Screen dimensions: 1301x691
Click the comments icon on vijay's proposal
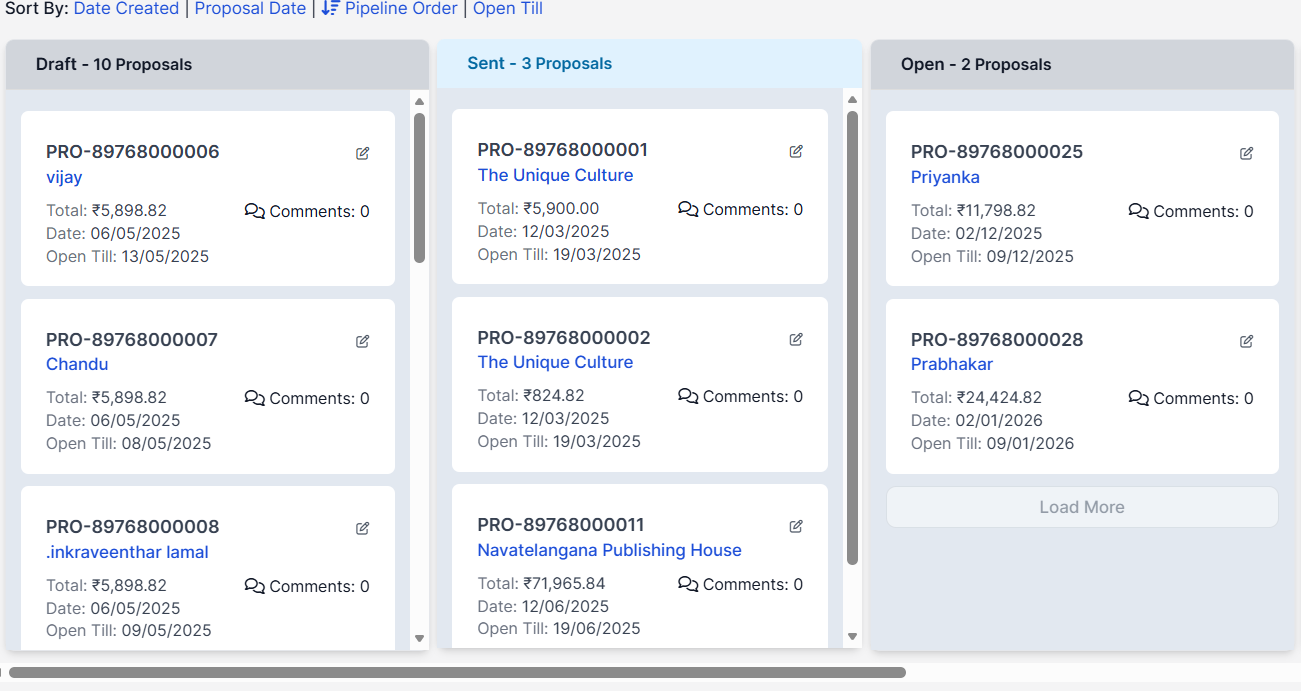(254, 211)
